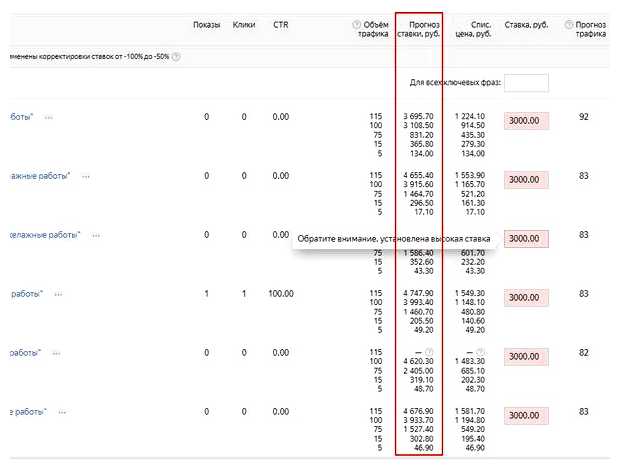Click help icon next to dash in Прогноз ставки column
Viewport: 620px width, 469px height.
429,352
